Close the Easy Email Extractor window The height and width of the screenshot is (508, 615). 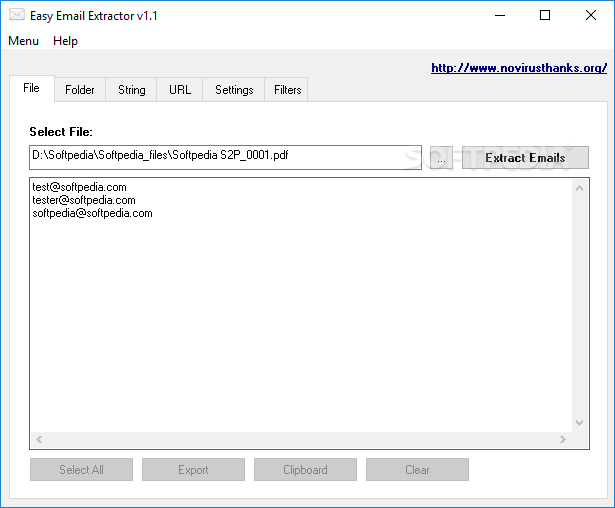(x=591, y=16)
